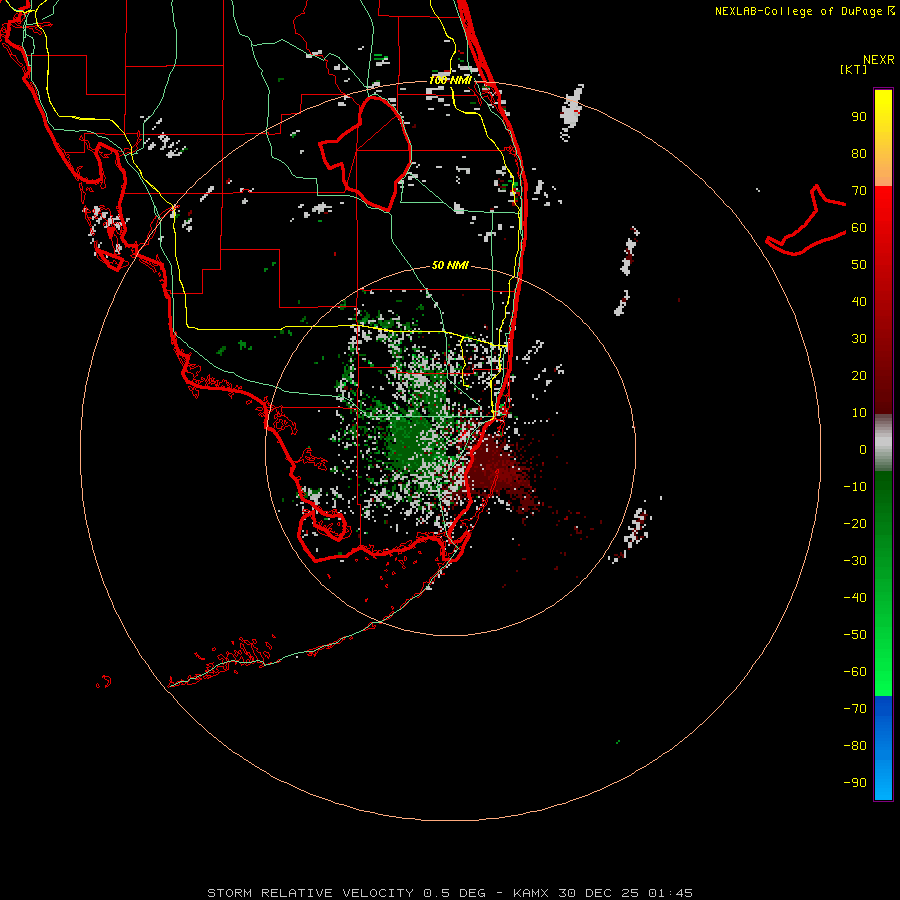Click the positive 20 scale value
The width and height of the screenshot is (900, 900).
point(859,376)
